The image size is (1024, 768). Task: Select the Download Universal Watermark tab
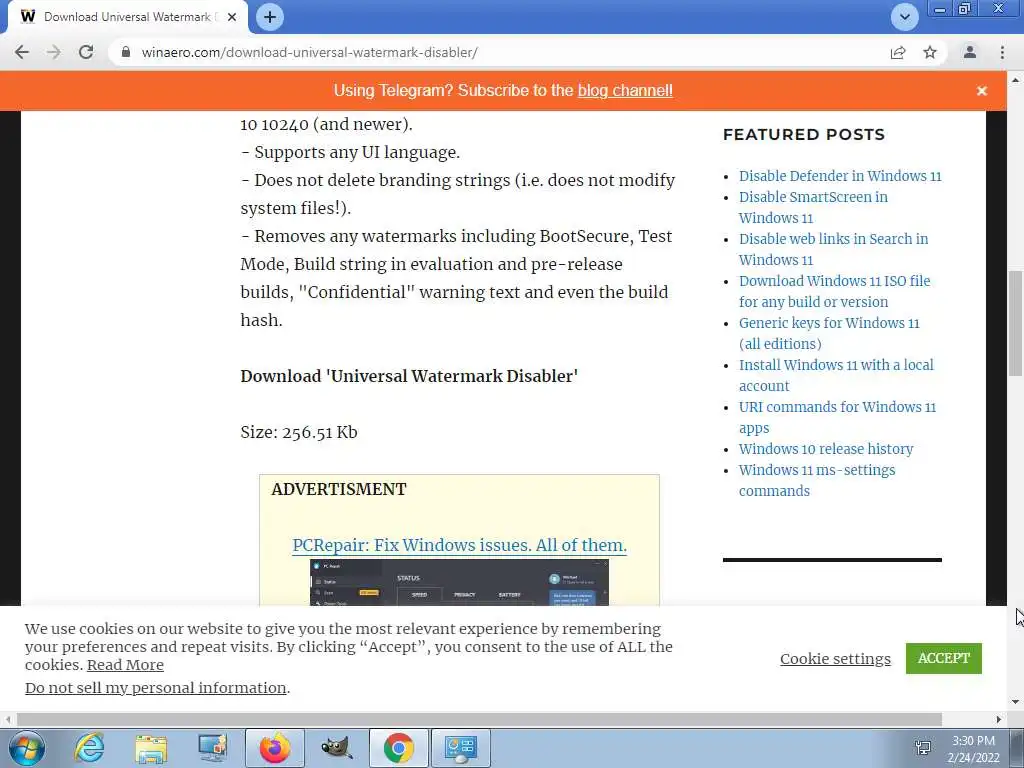(127, 17)
